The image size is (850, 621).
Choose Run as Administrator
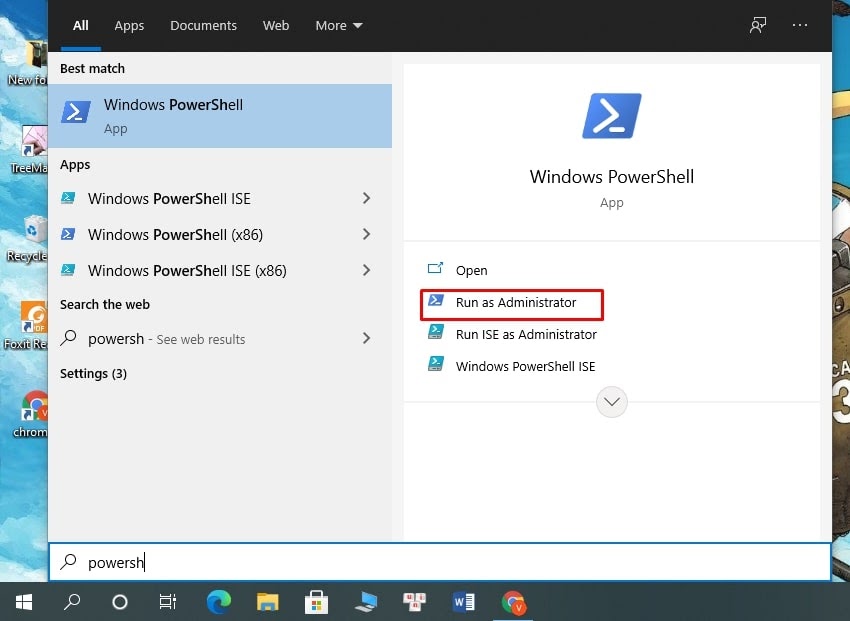516,302
